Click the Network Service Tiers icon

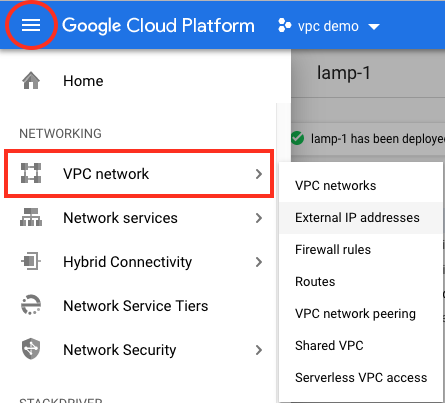click(x=31, y=305)
